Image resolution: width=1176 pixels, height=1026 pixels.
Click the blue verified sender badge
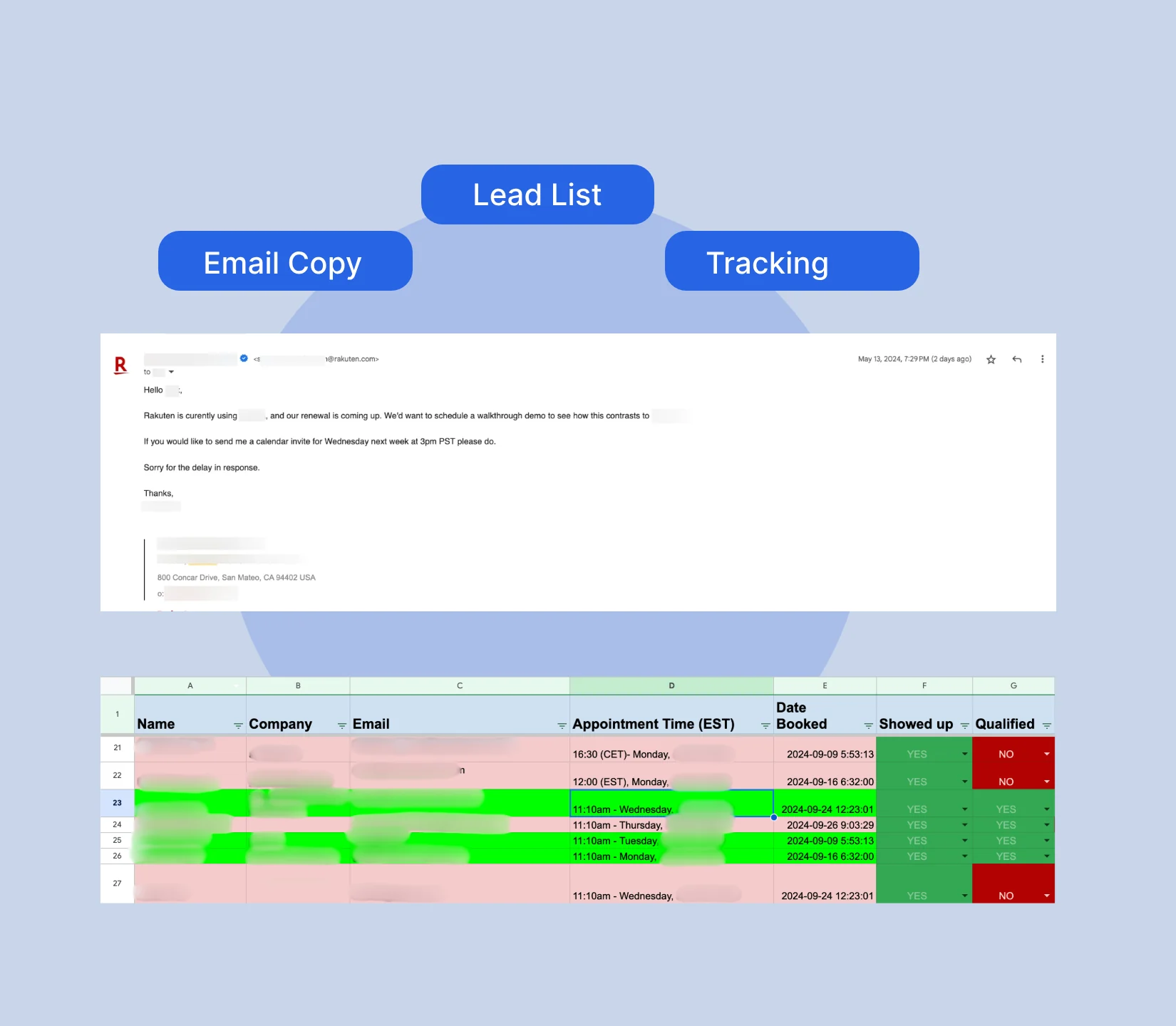[x=244, y=358]
